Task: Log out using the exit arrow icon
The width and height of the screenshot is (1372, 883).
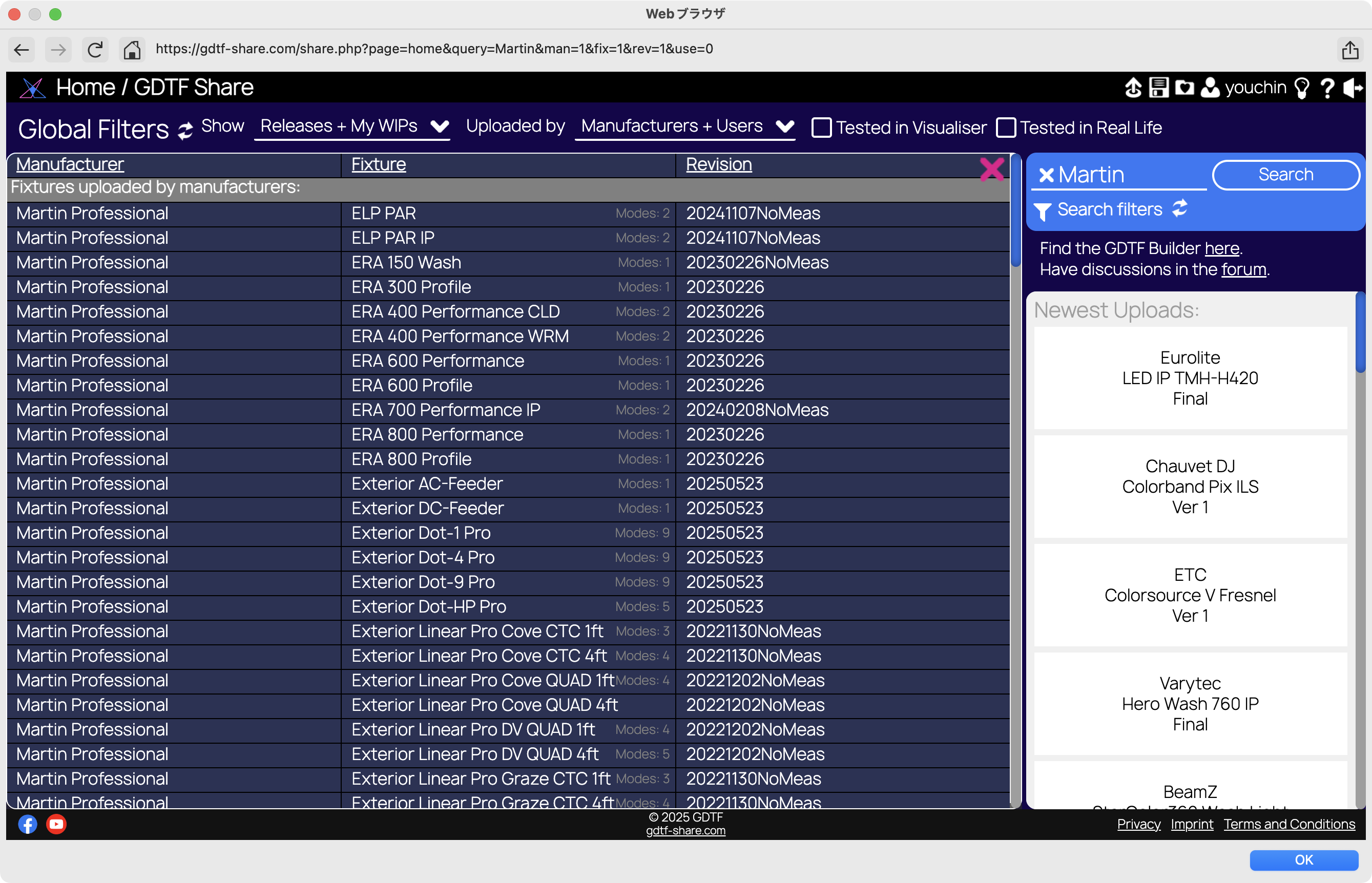Action: coord(1353,88)
